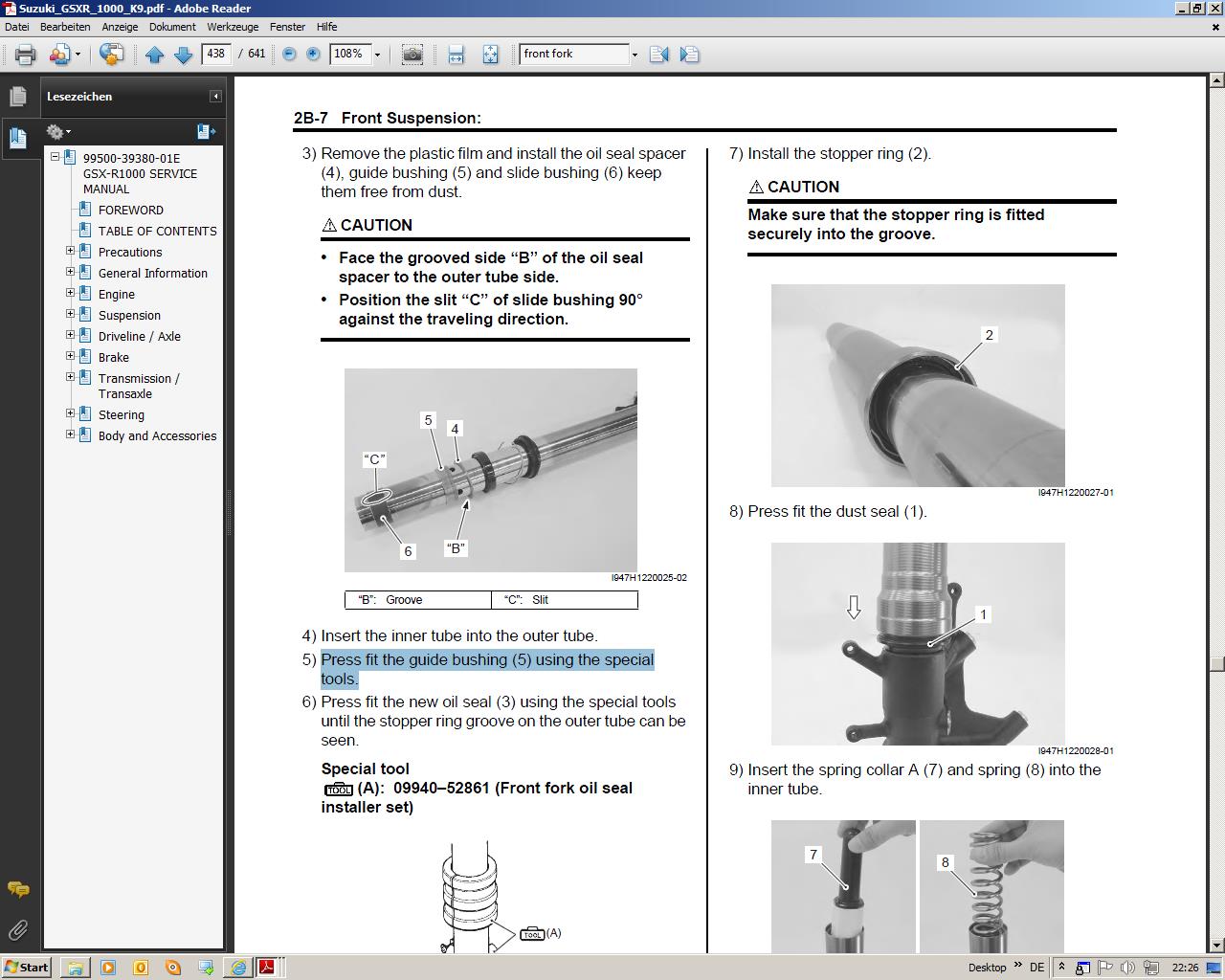The image size is (1225, 980).
Task: Click the zoom percentage field showing 108%
Action: pyautogui.click(x=349, y=54)
